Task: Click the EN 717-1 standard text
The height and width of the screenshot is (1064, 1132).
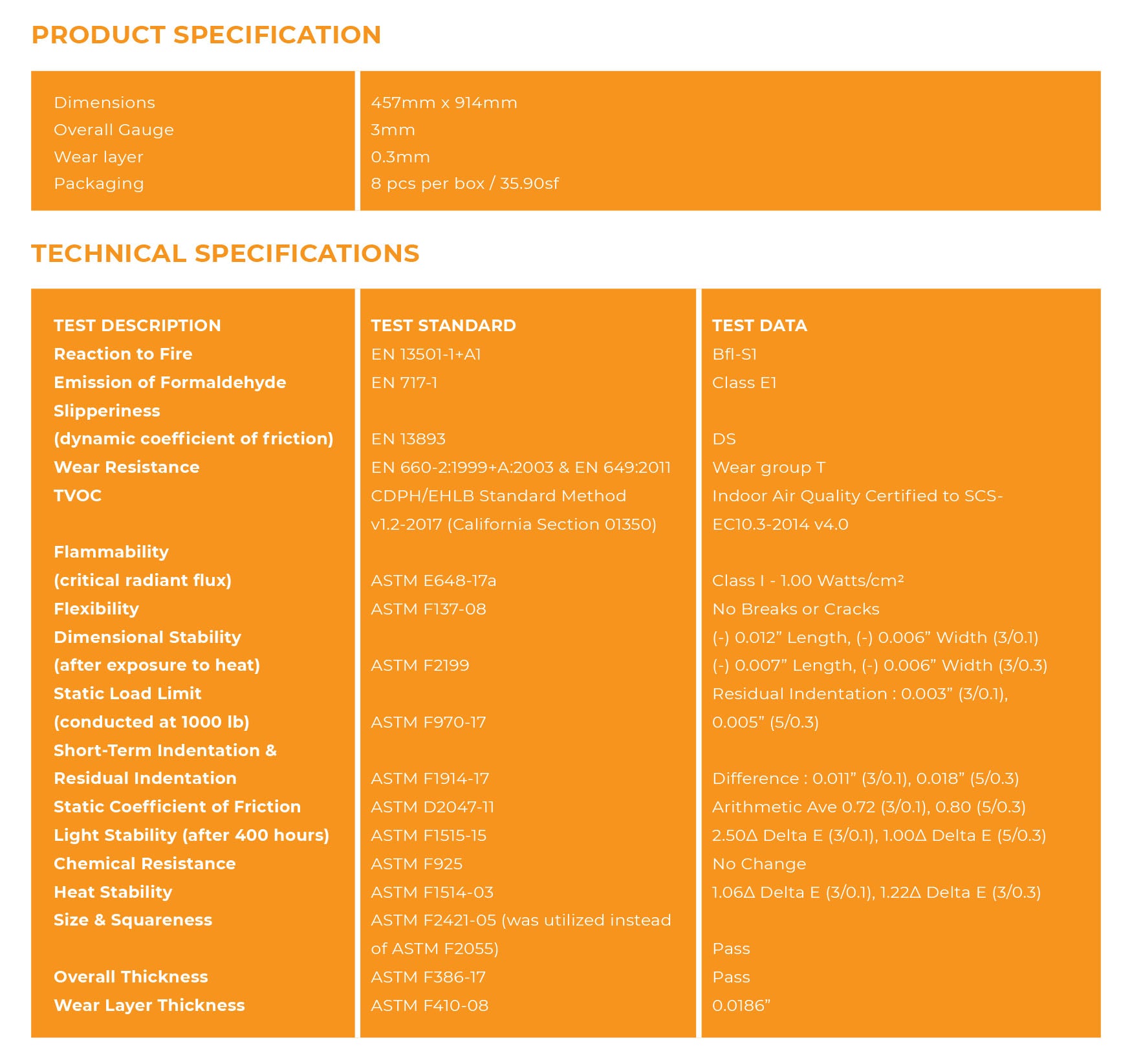Action: (404, 383)
